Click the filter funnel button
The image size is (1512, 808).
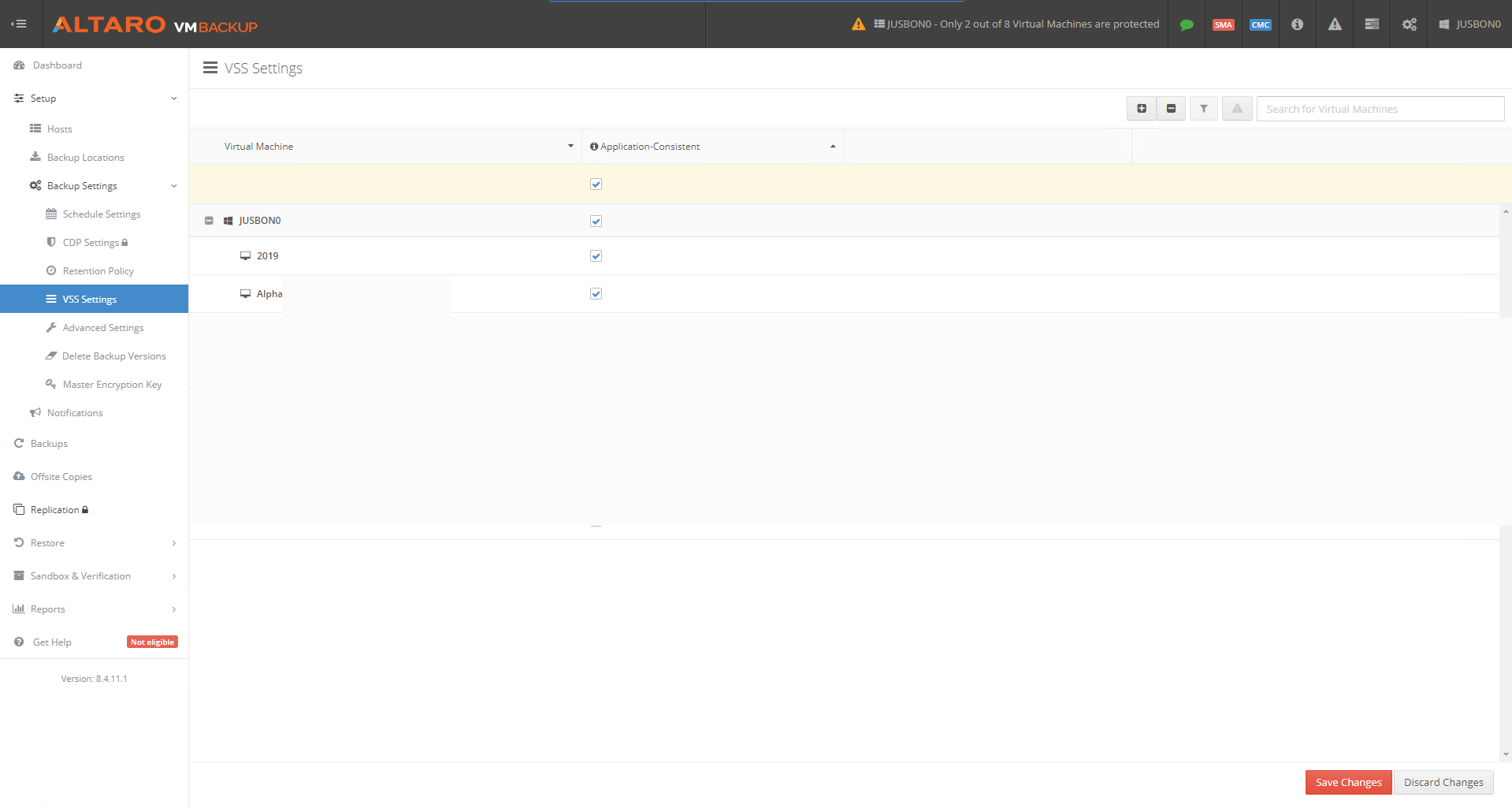1204,109
